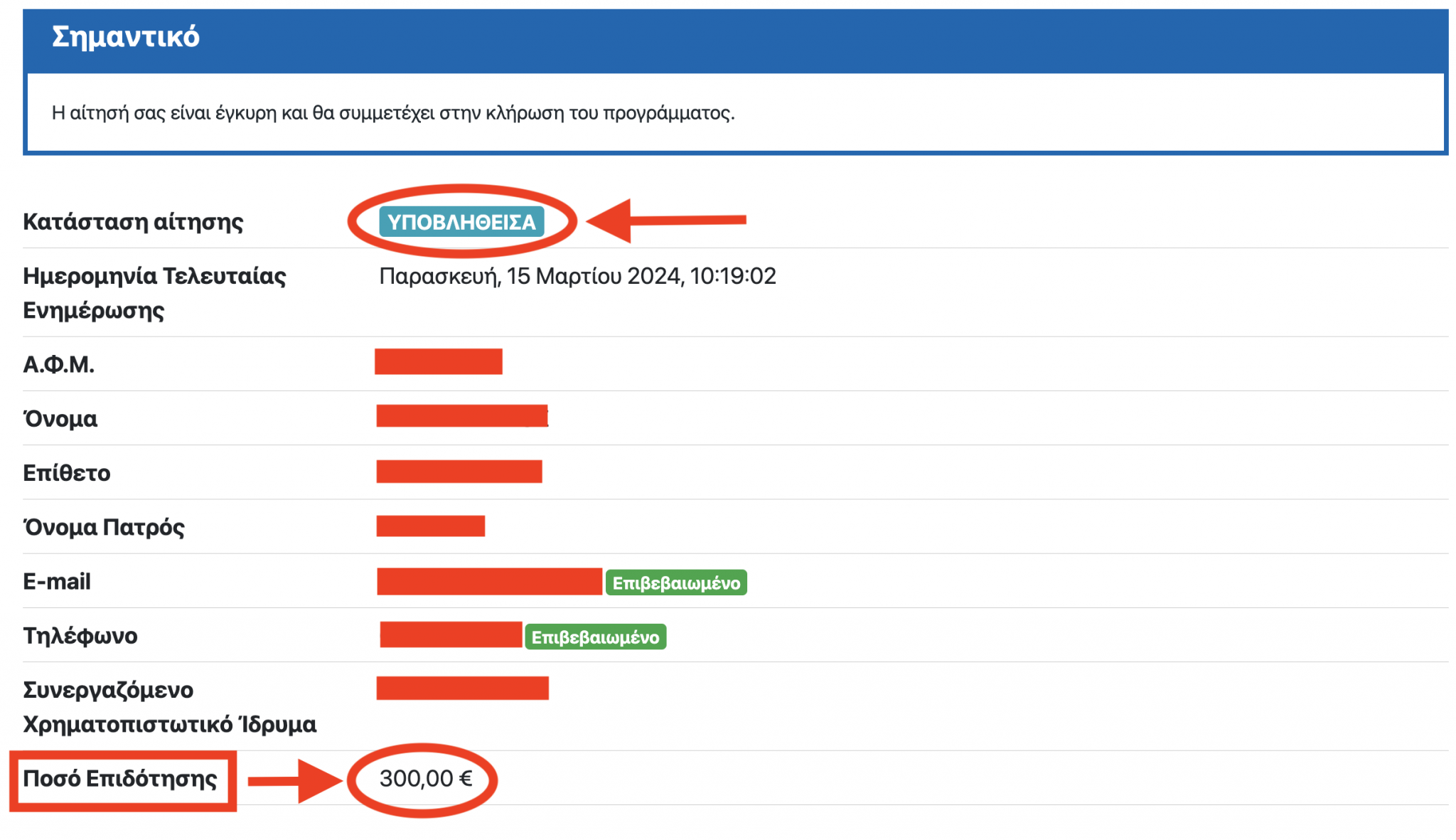Click the redacted Όνομα Πατρός value
This screenshot has width=1456, height=840.
tap(429, 526)
